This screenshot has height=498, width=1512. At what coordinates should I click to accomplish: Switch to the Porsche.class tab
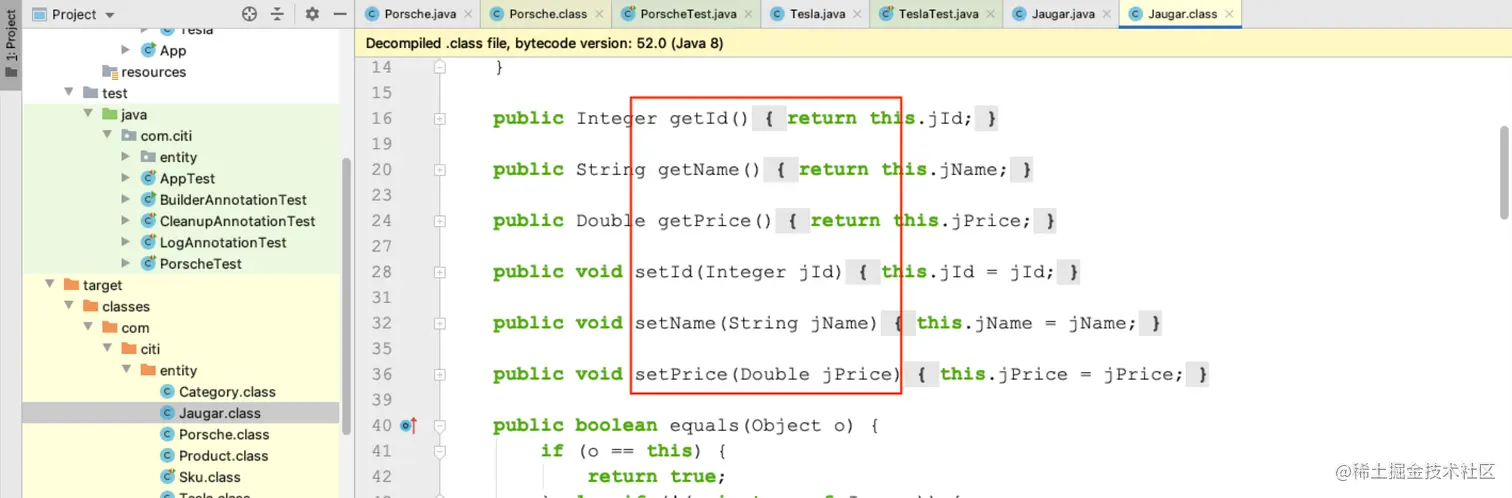pyautogui.click(x=548, y=14)
